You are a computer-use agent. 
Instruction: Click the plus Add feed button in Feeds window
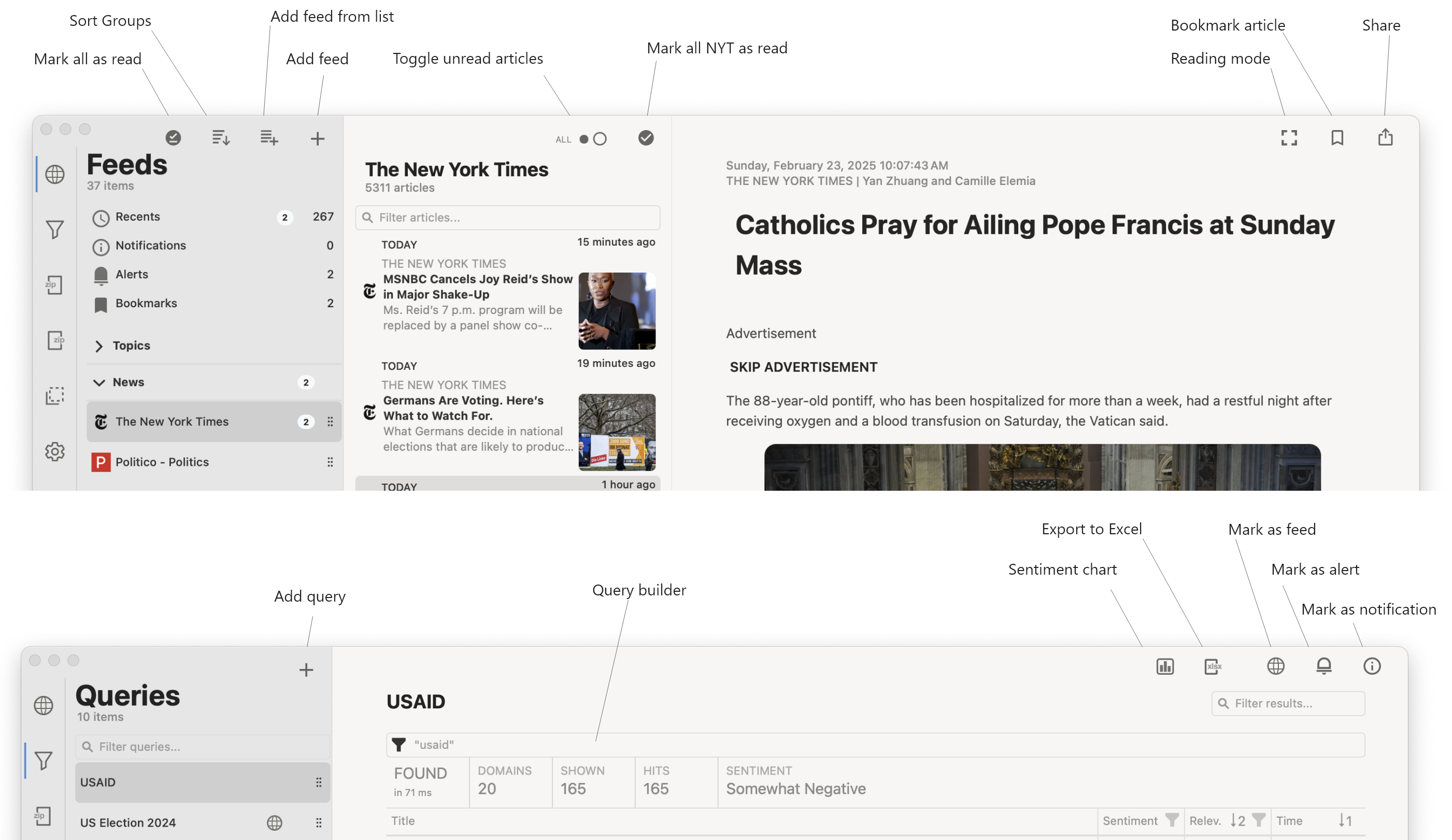[318, 138]
